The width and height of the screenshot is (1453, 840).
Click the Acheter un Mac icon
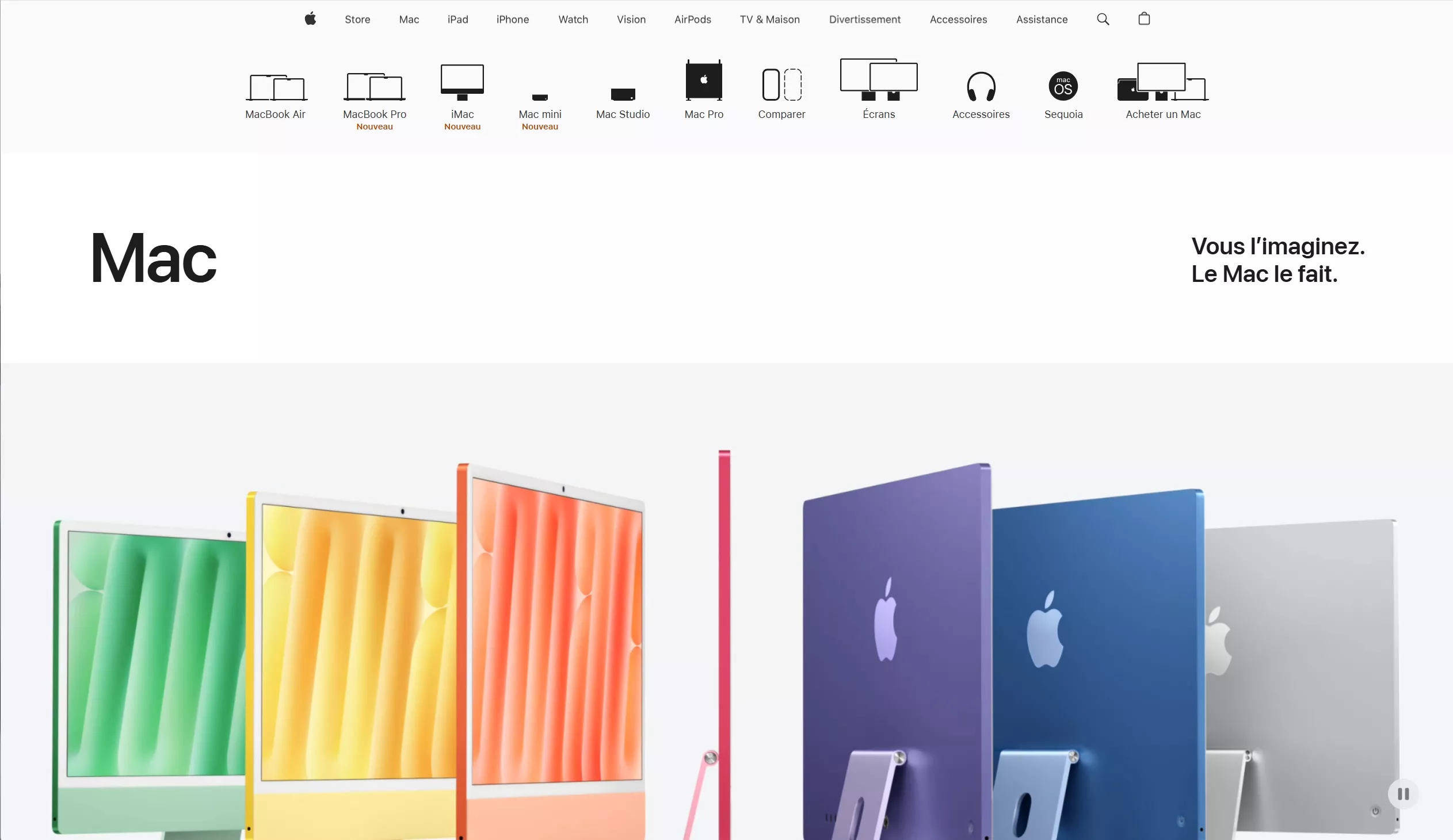point(1162,82)
